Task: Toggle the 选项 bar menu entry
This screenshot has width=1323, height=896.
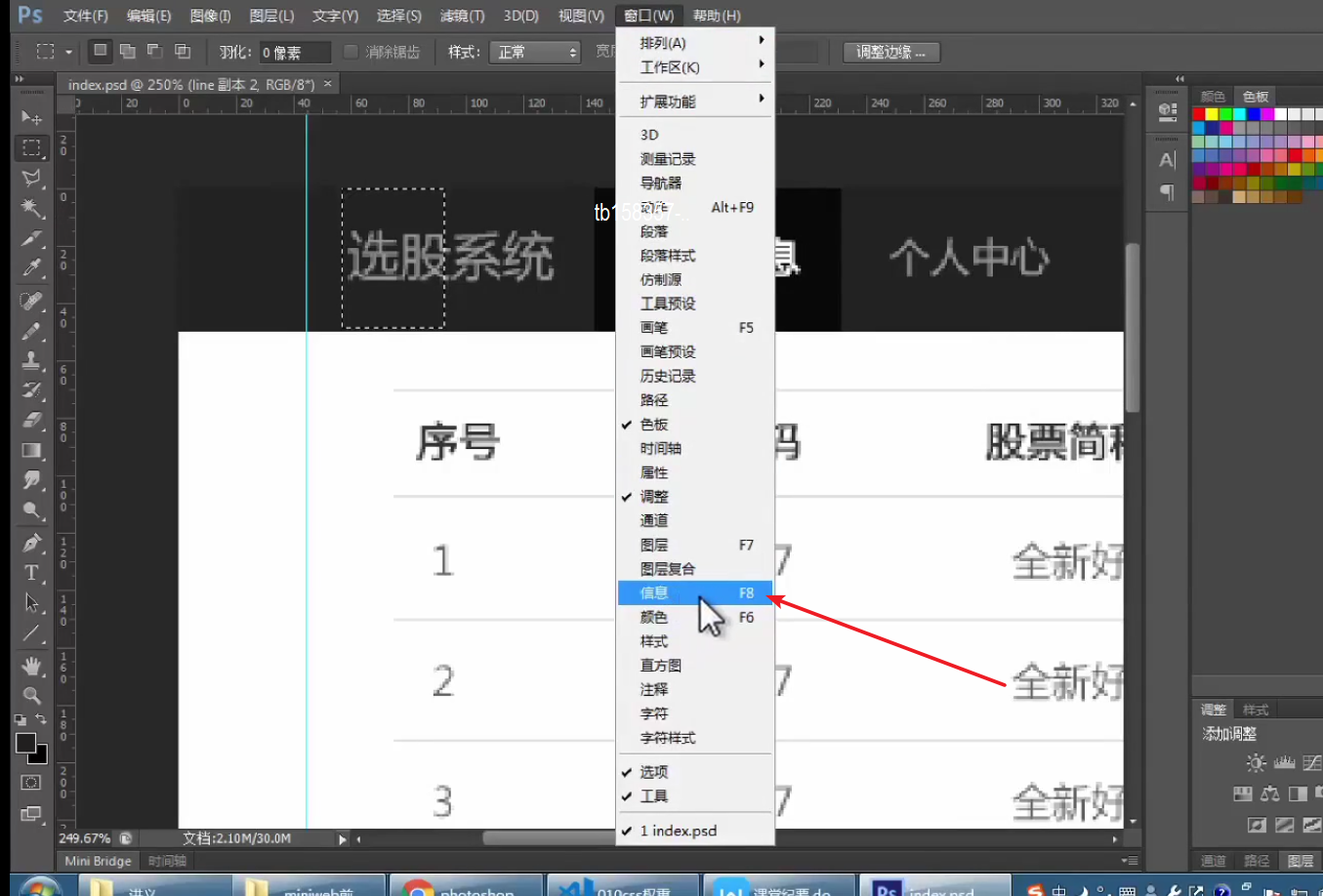Action: [654, 772]
